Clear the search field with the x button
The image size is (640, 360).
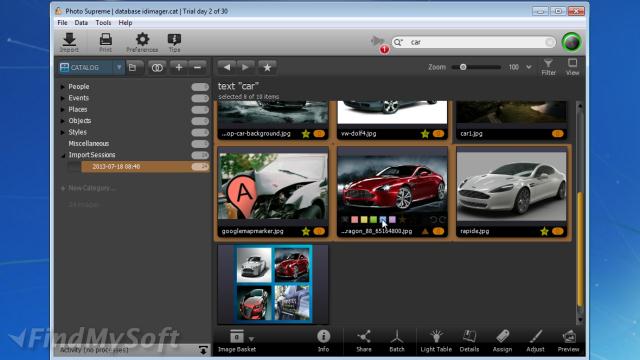tap(550, 42)
